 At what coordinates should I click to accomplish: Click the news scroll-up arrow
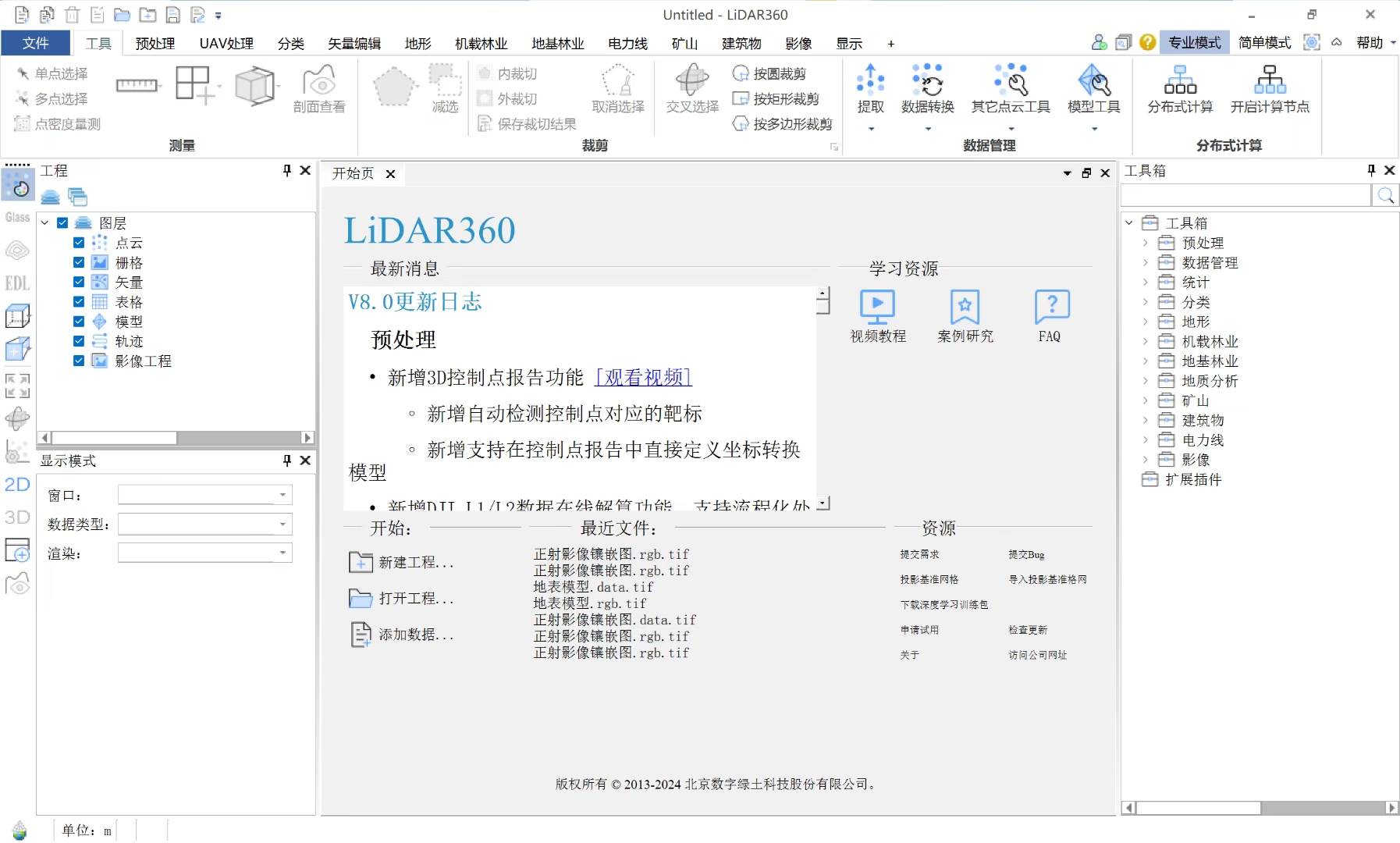point(823,294)
